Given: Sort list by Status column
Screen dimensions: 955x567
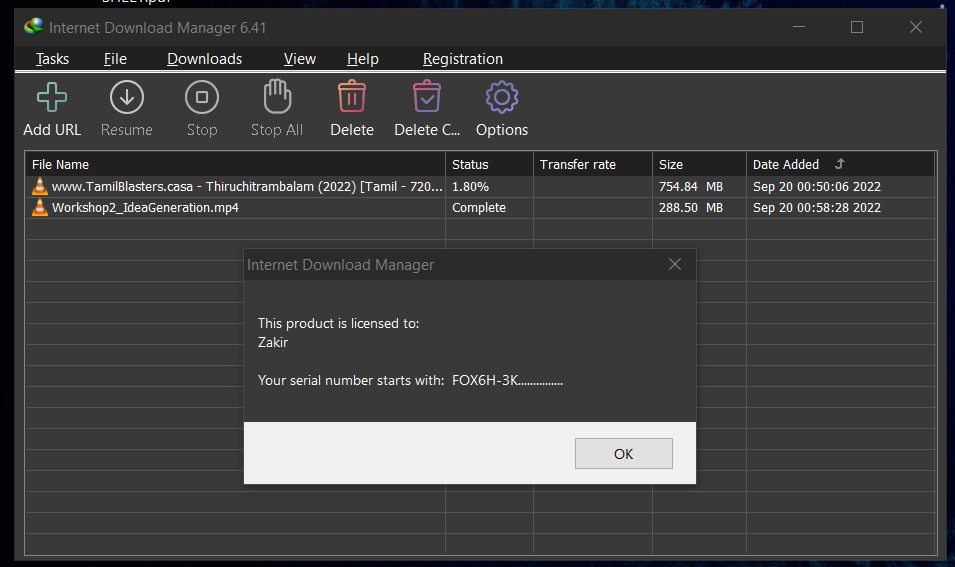Looking at the screenshot, I should tap(490, 164).
